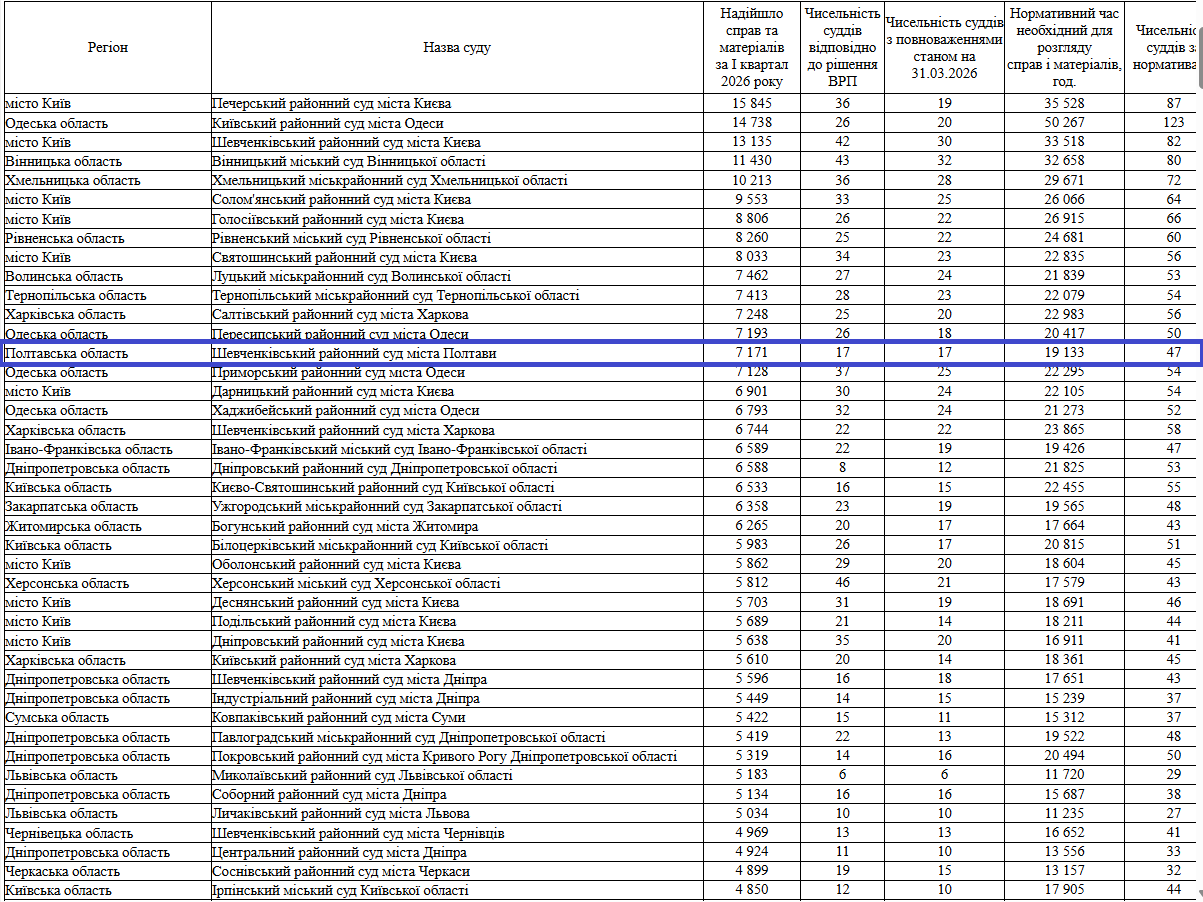Screen dimensions: 1203x902
Task: Click the "Нормативний час" column header
Action: click(x=1064, y=47)
